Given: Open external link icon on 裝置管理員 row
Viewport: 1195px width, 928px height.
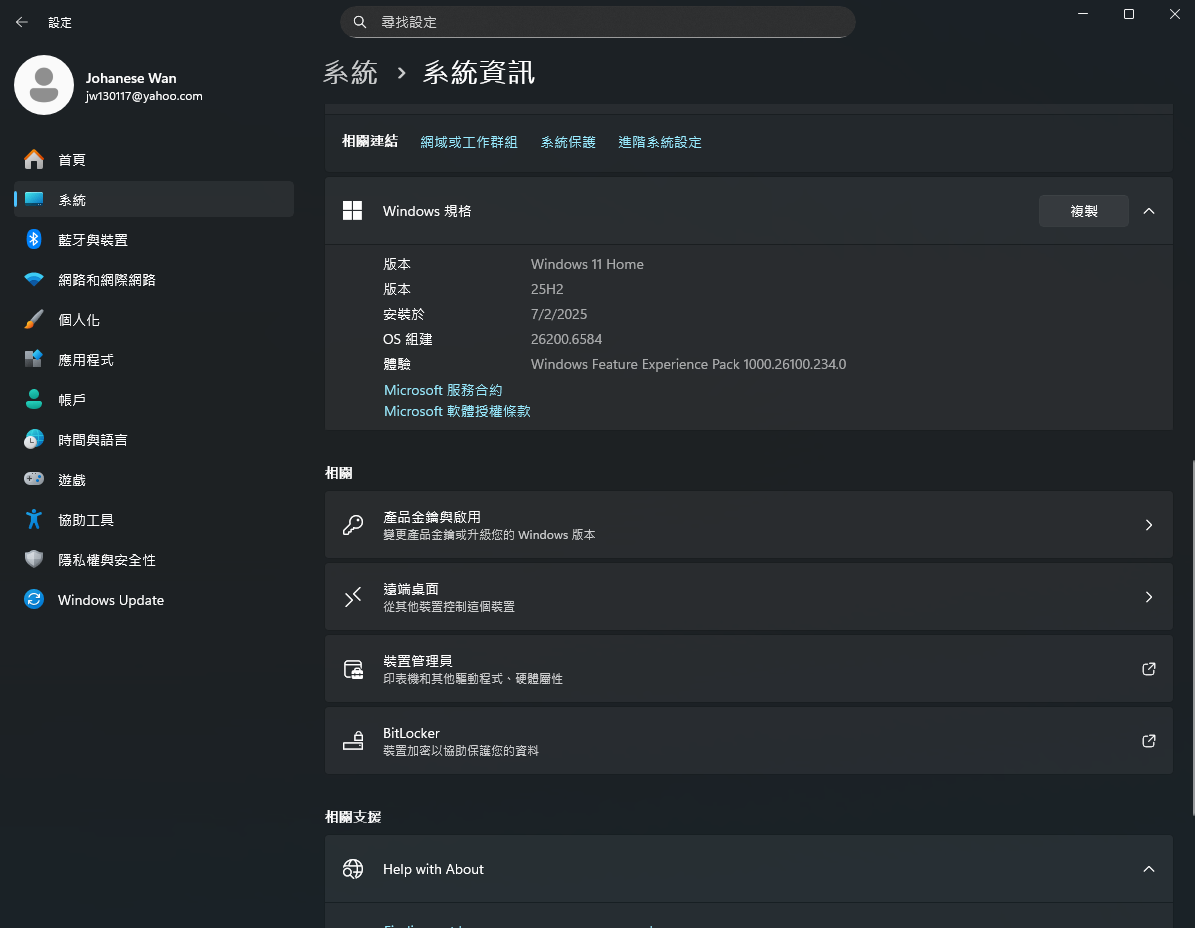Looking at the screenshot, I should [x=1149, y=669].
